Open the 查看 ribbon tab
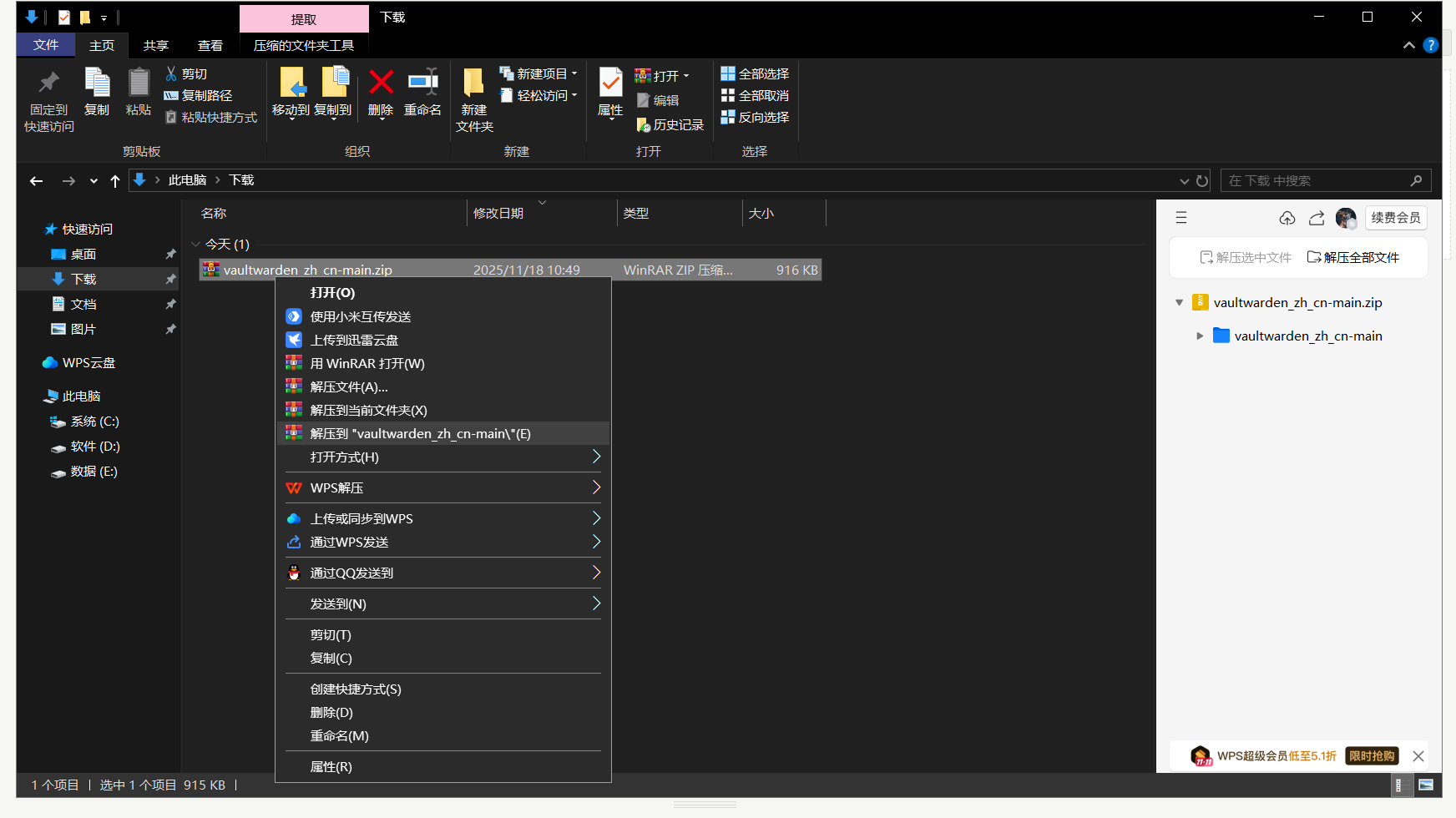The image size is (1456, 818). (210, 45)
